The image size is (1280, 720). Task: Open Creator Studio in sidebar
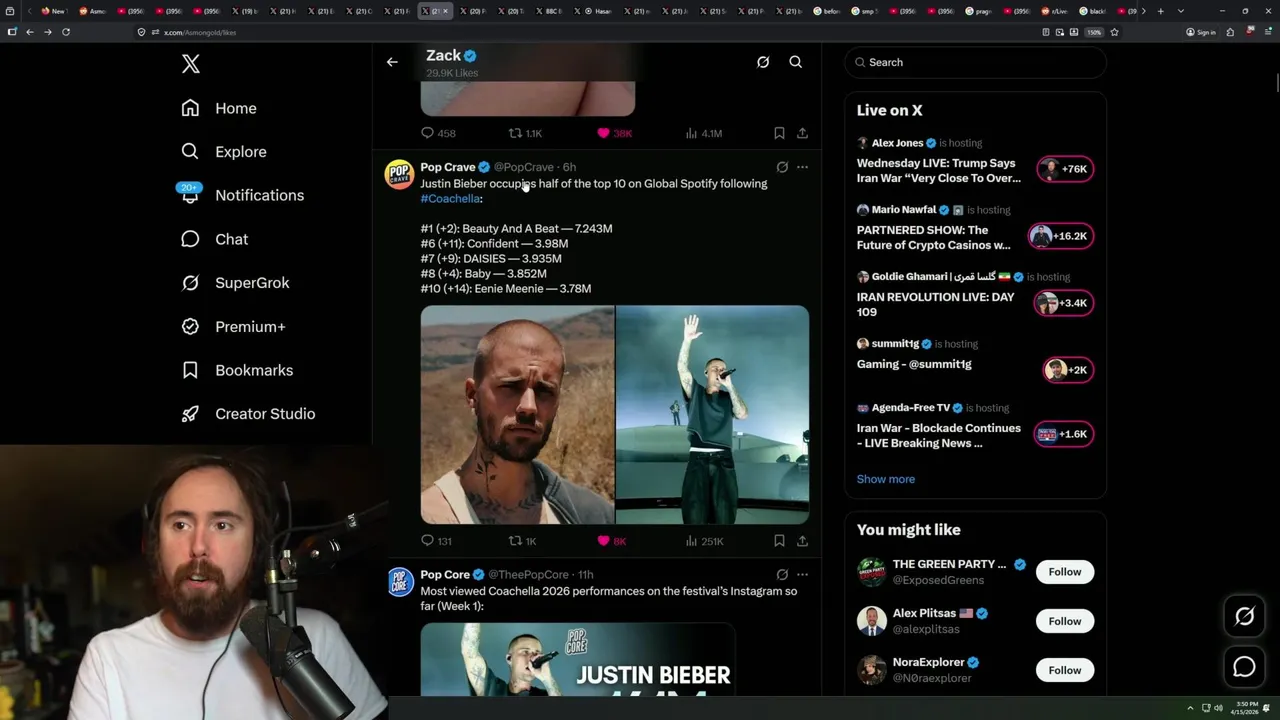[x=248, y=414]
